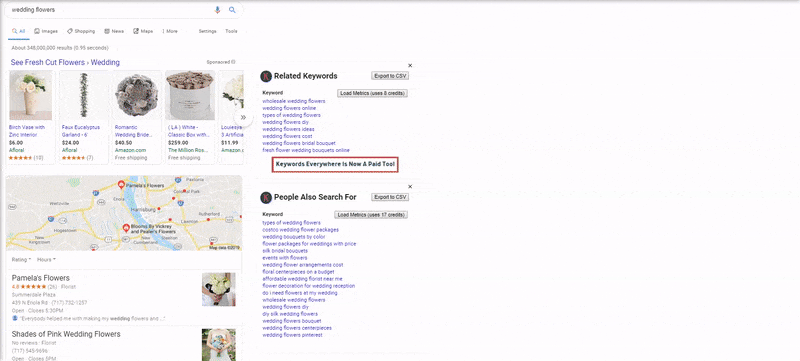Click 'wedding flowers pinterest' keyword

point(292,335)
